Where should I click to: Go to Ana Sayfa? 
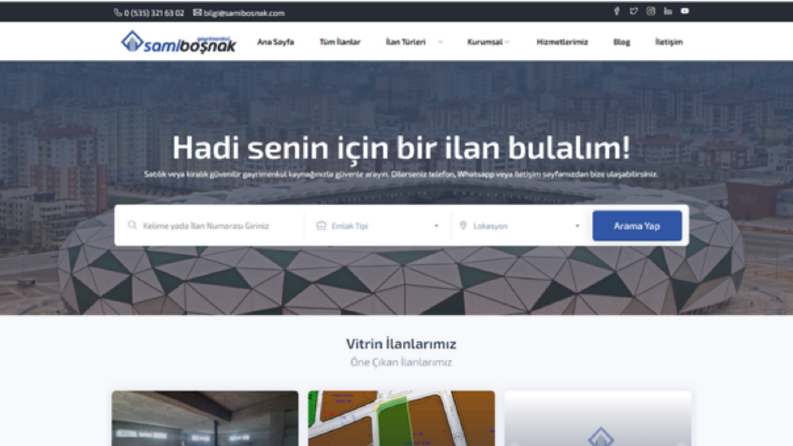point(275,42)
